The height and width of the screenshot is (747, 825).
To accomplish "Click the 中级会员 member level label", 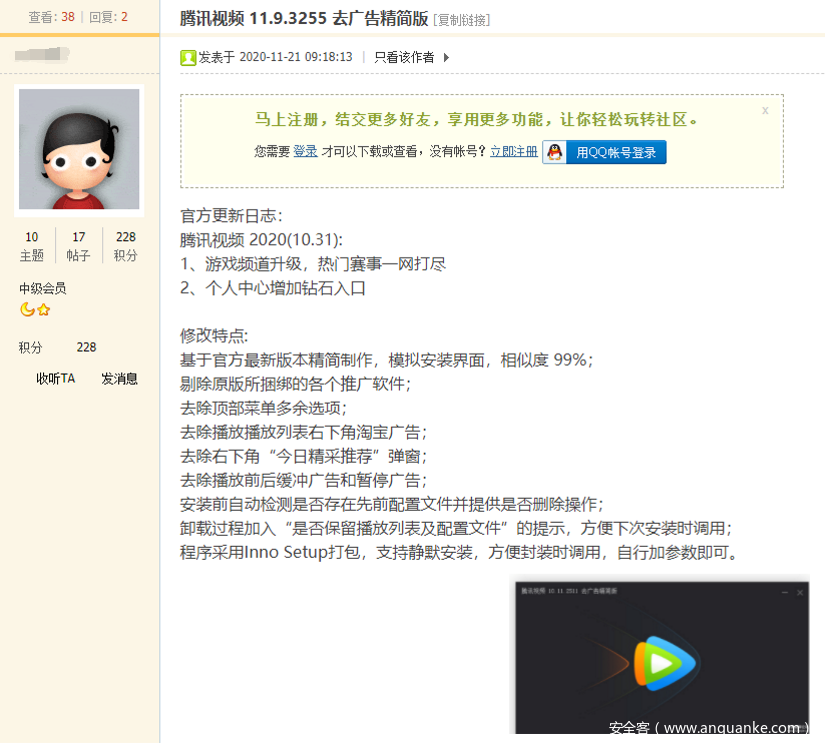I will (x=43, y=288).
